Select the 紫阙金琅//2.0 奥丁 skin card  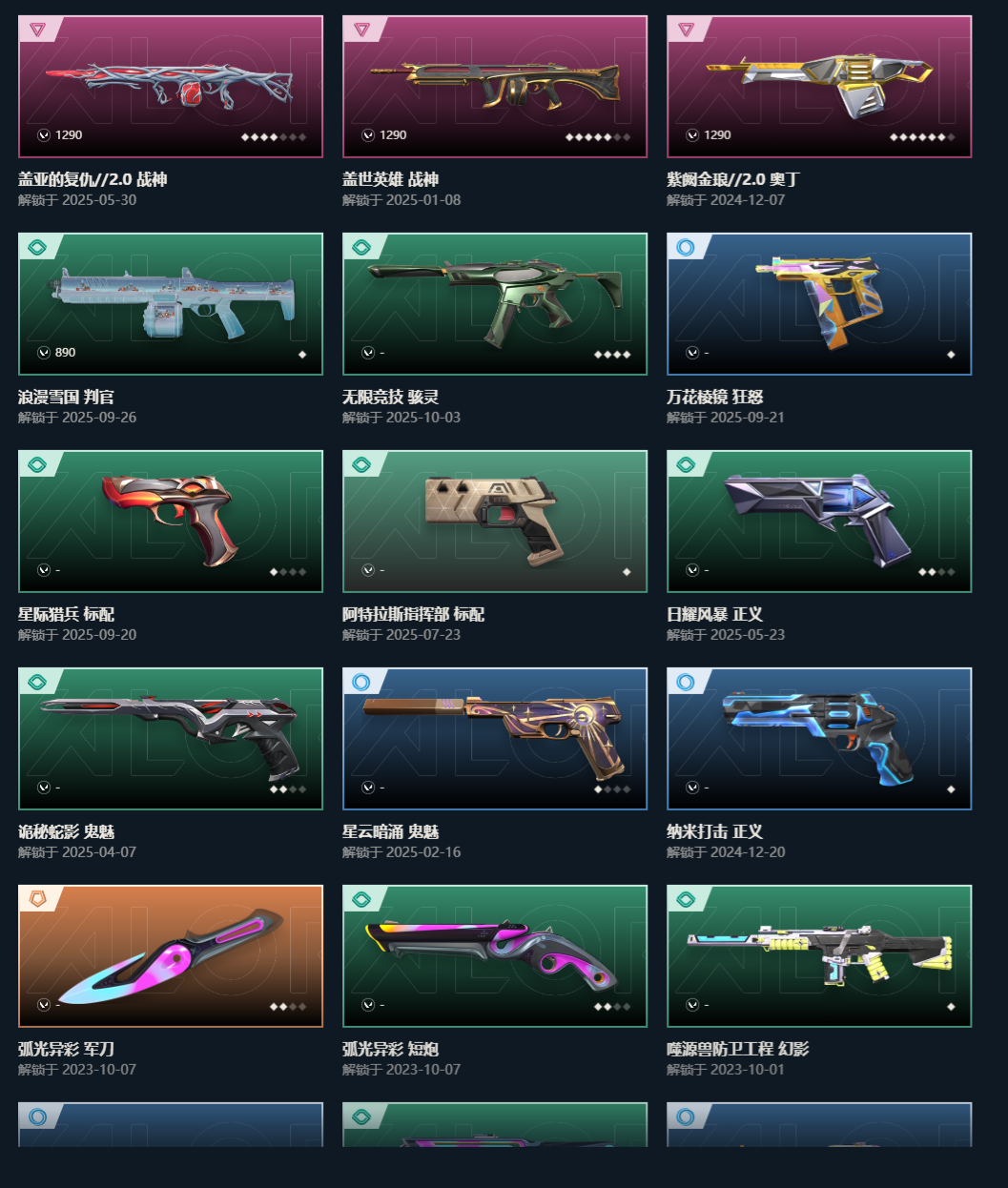819,87
